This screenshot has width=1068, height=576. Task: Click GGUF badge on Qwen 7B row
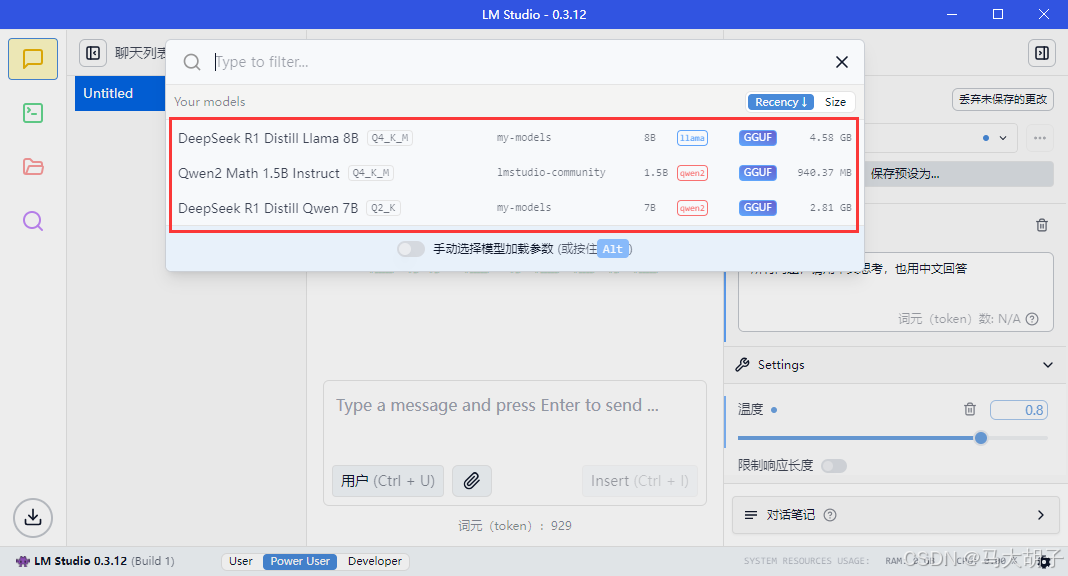(x=757, y=208)
